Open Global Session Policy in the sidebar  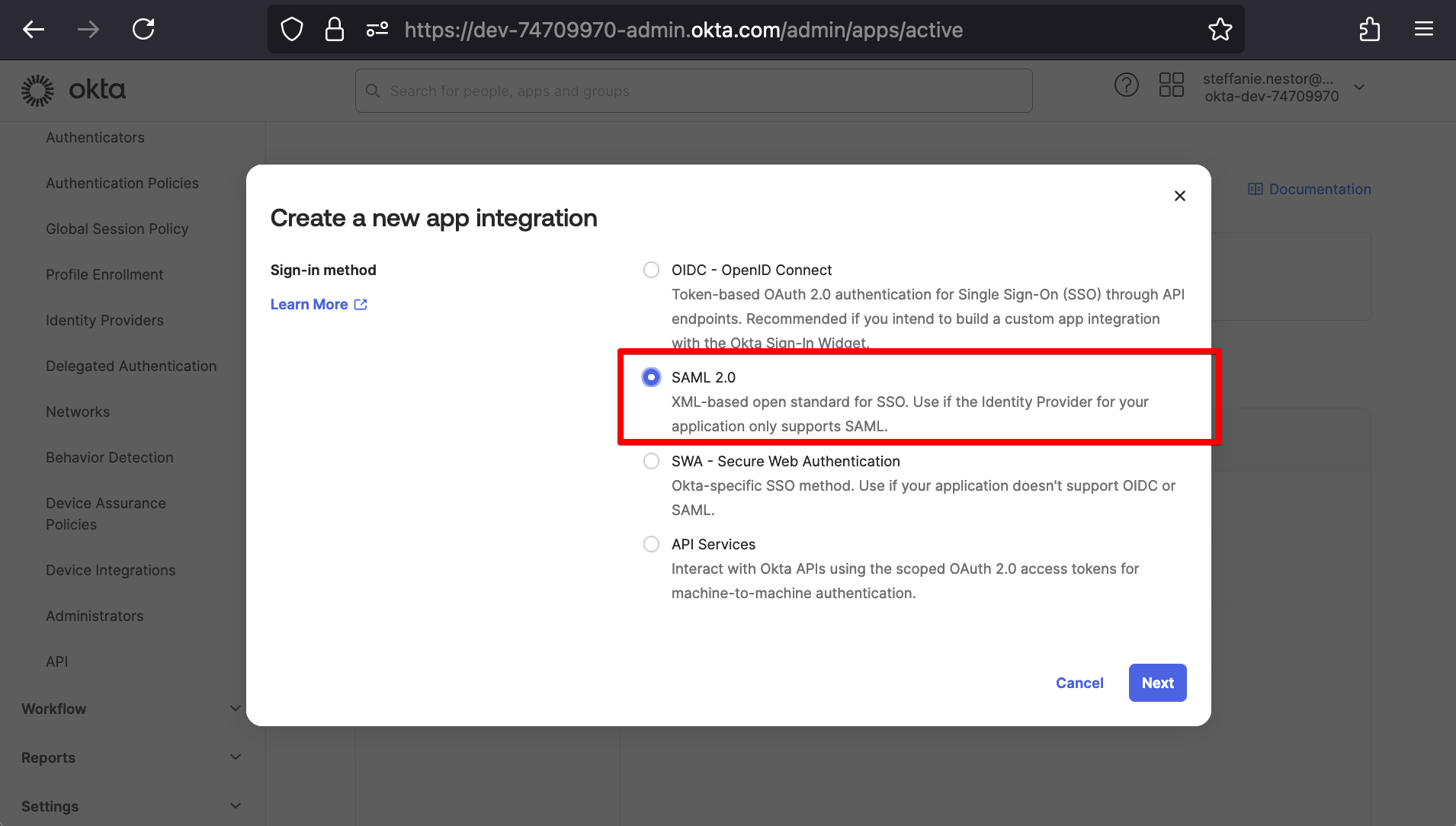117,229
